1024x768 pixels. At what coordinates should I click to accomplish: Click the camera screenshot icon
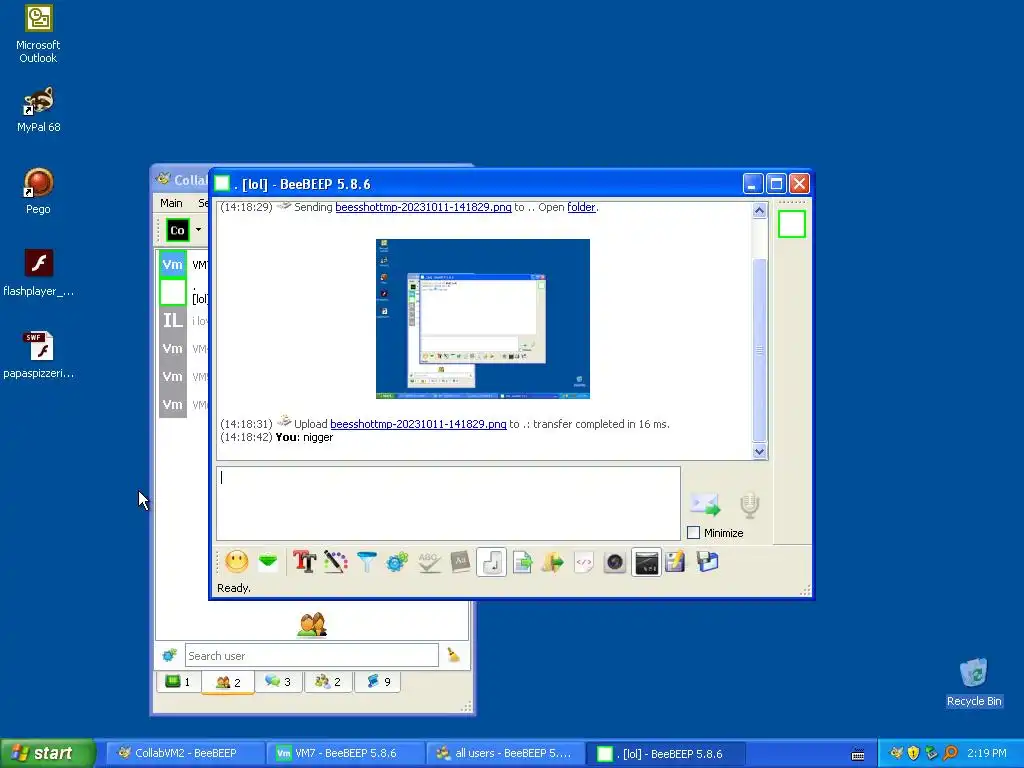[x=615, y=562]
